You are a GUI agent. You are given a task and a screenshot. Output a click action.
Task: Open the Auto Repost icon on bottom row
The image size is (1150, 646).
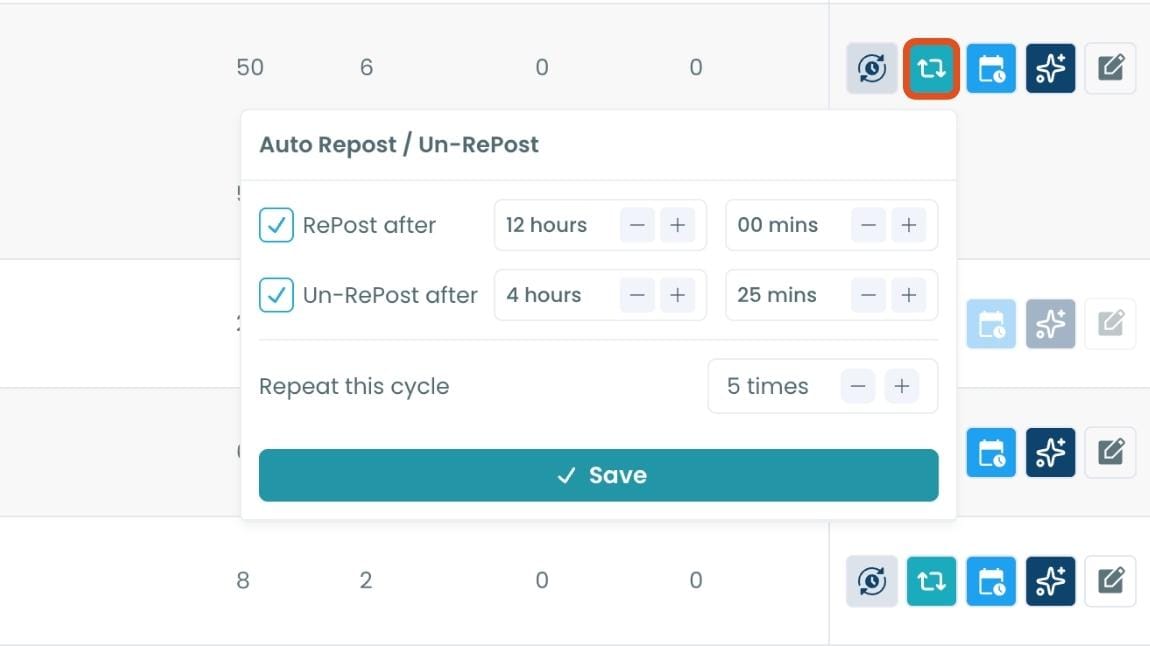tap(931, 581)
